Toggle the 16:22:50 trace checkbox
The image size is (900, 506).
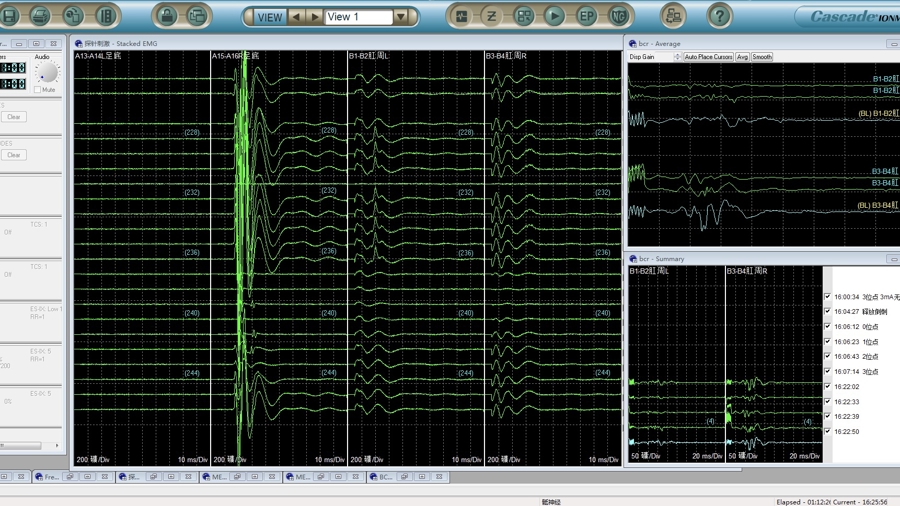(827, 431)
